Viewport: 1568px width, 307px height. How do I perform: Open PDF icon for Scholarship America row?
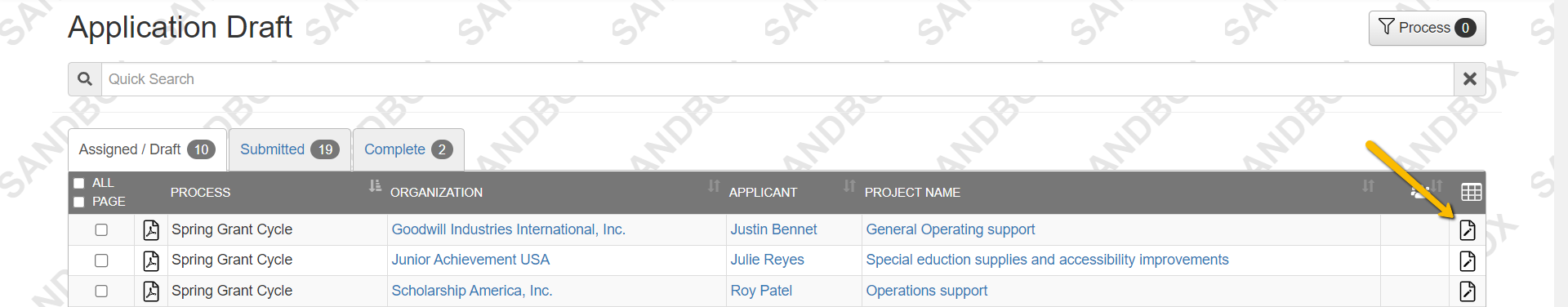pos(151,291)
